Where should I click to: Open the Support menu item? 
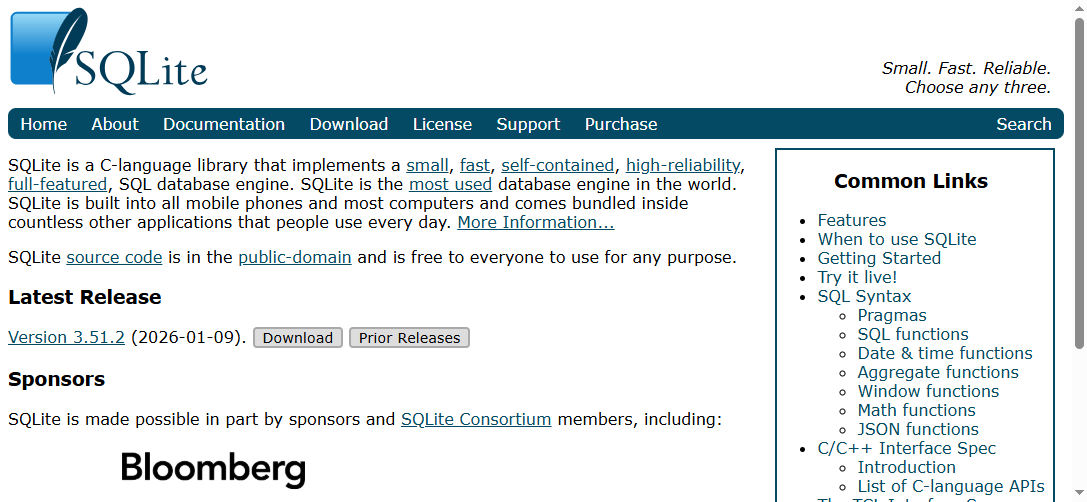click(528, 124)
